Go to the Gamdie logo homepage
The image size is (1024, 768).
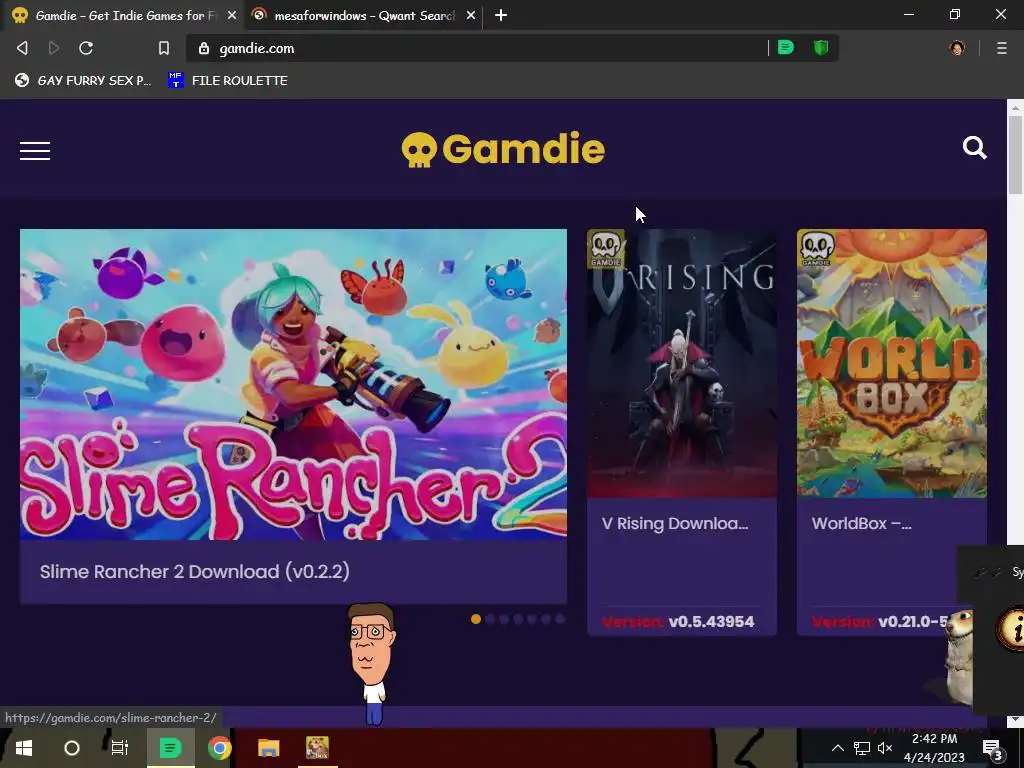pyautogui.click(x=503, y=150)
